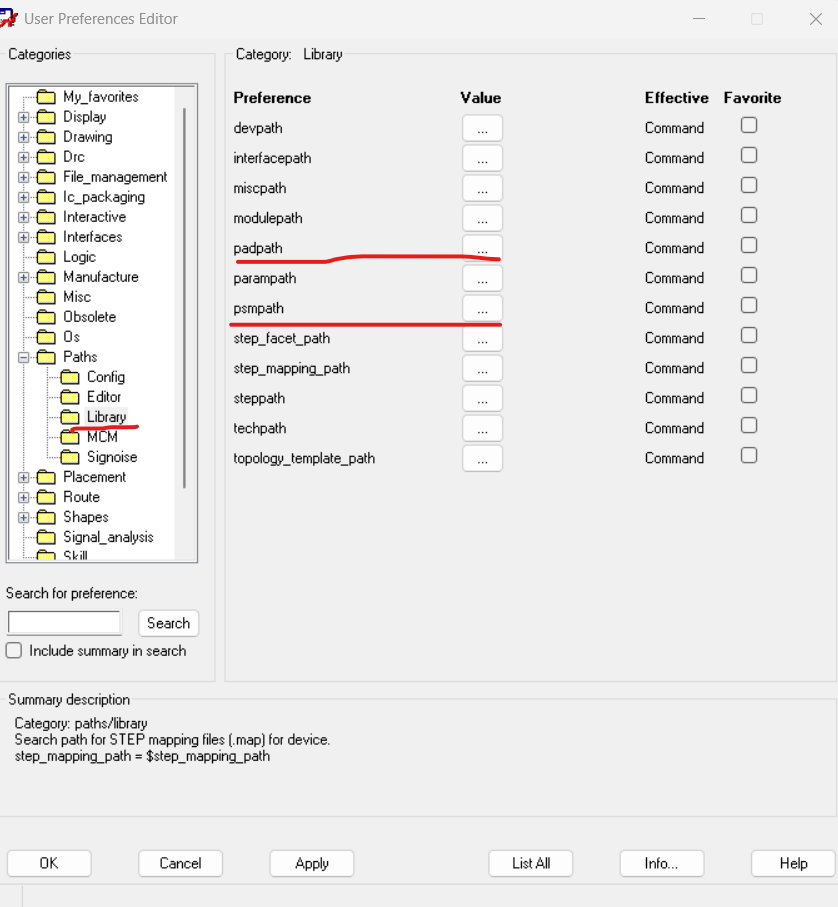Mark interfacepath as favorite

749,155
